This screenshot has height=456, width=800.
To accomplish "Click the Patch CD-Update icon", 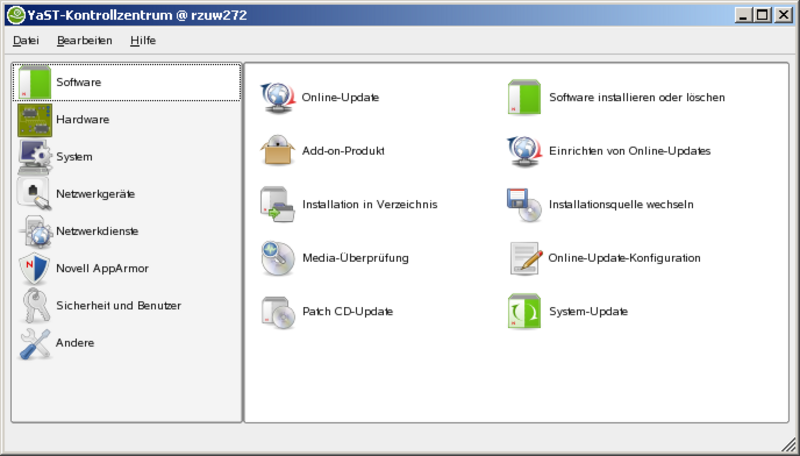I will [x=277, y=312].
